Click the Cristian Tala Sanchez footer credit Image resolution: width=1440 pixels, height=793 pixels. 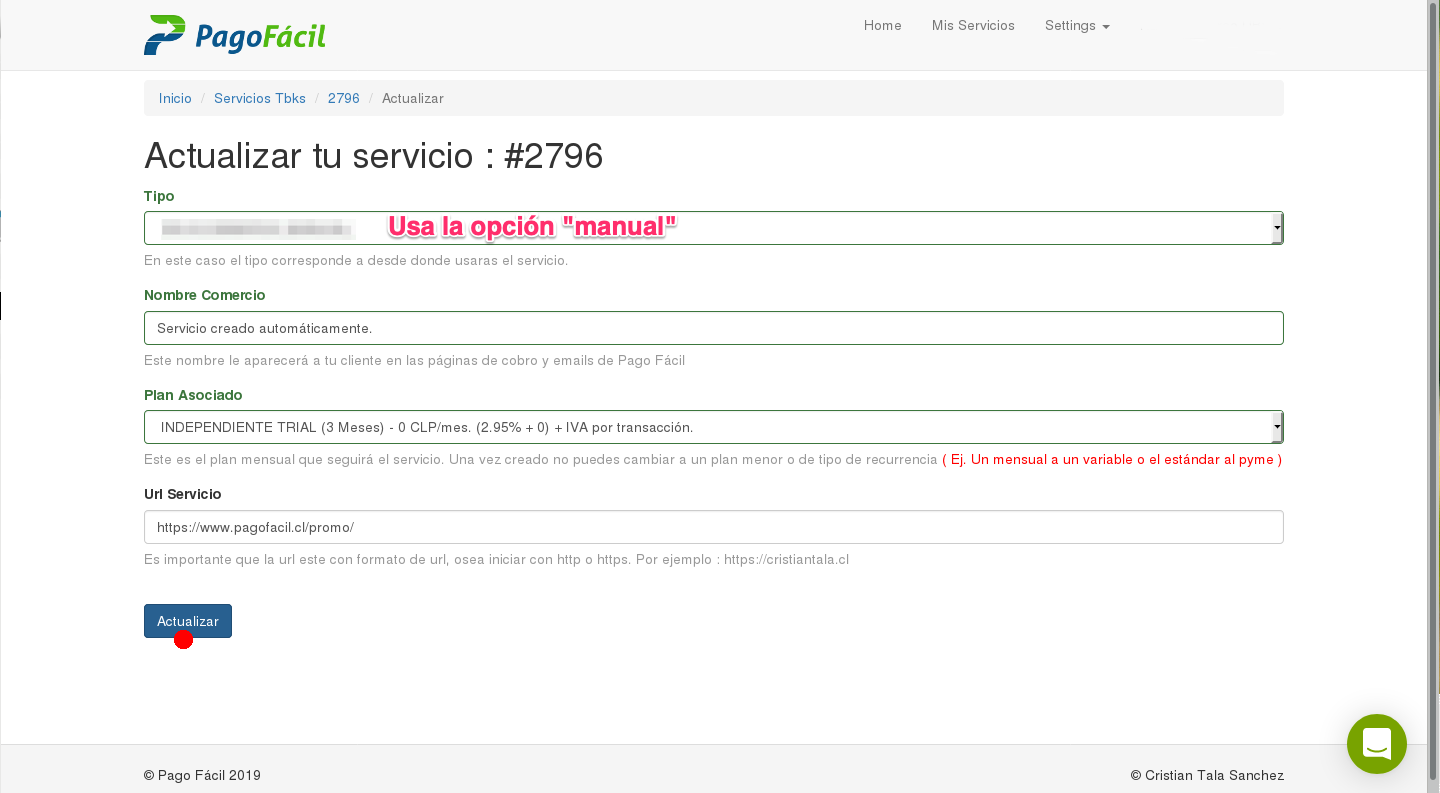point(1207,775)
